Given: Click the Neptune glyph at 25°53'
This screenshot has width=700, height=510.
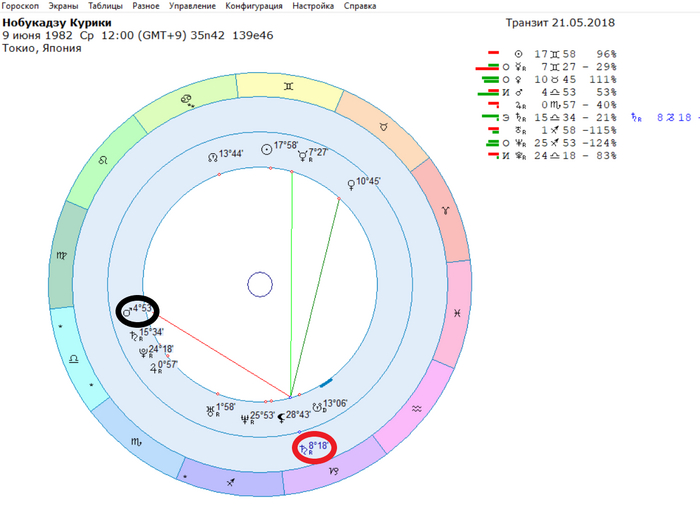Looking at the screenshot, I should pyautogui.click(x=245, y=419).
